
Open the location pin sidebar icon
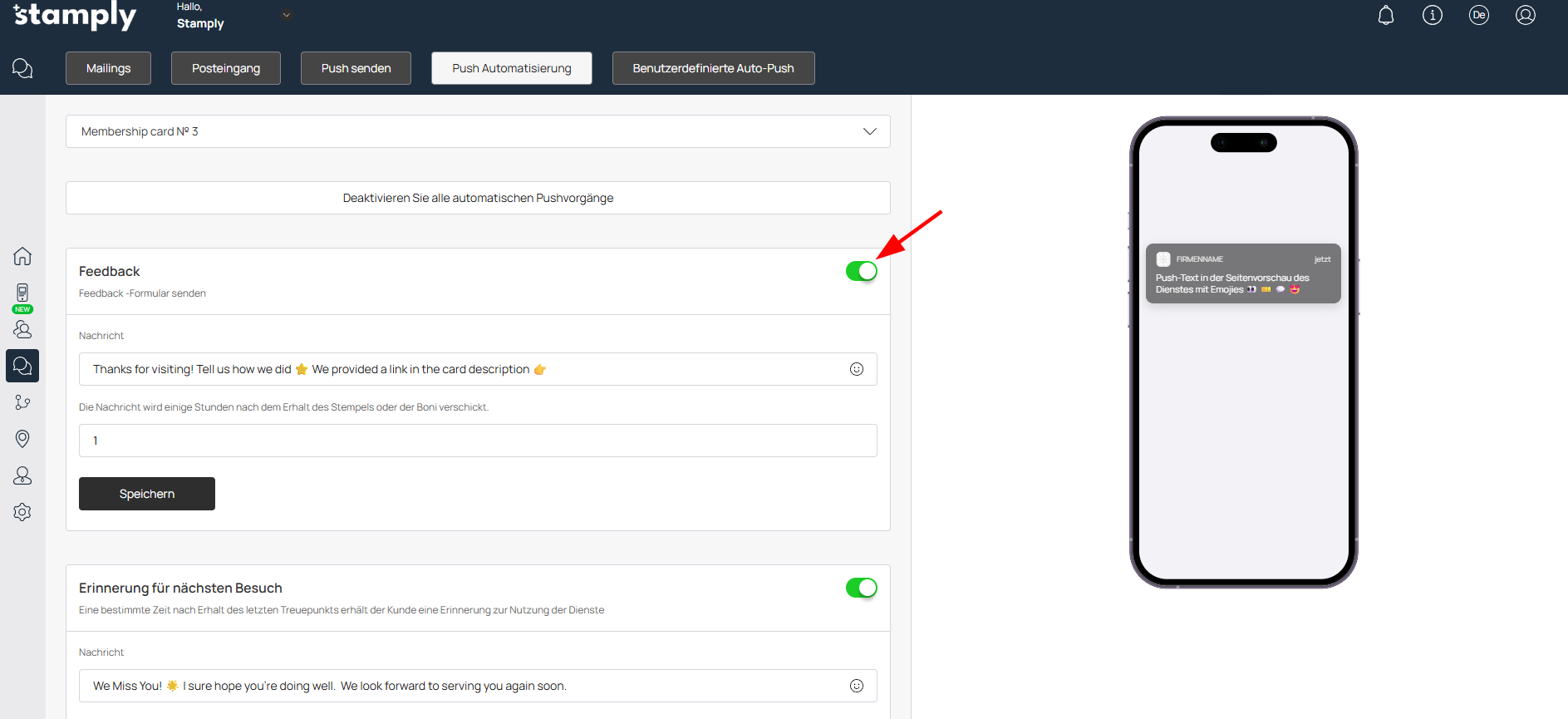pos(22,439)
